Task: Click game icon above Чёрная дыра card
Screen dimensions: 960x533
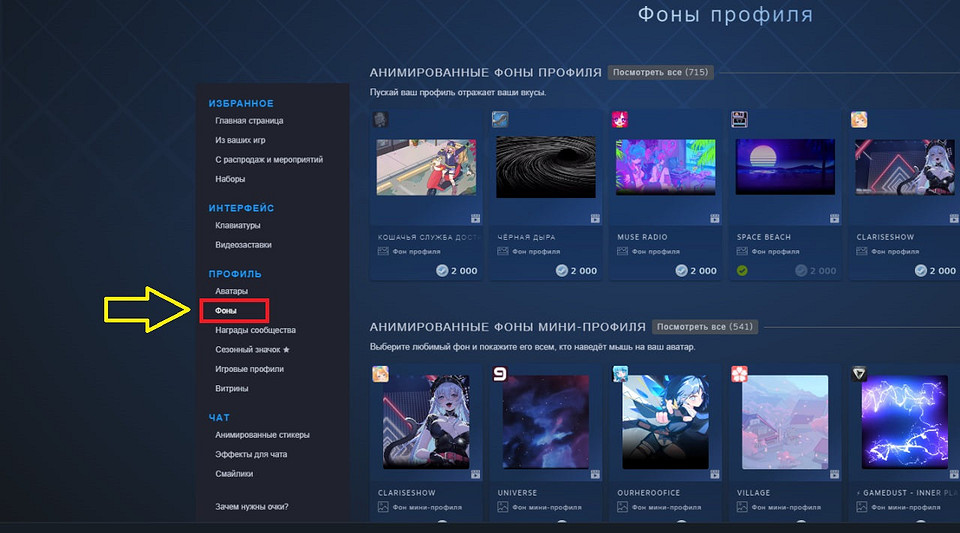Action: [500, 119]
